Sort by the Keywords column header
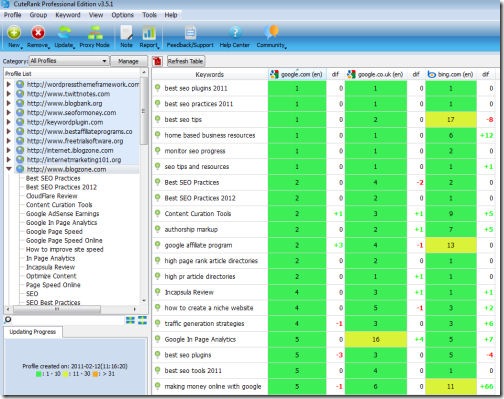Viewport: 504px width, 399px height. click(210, 74)
